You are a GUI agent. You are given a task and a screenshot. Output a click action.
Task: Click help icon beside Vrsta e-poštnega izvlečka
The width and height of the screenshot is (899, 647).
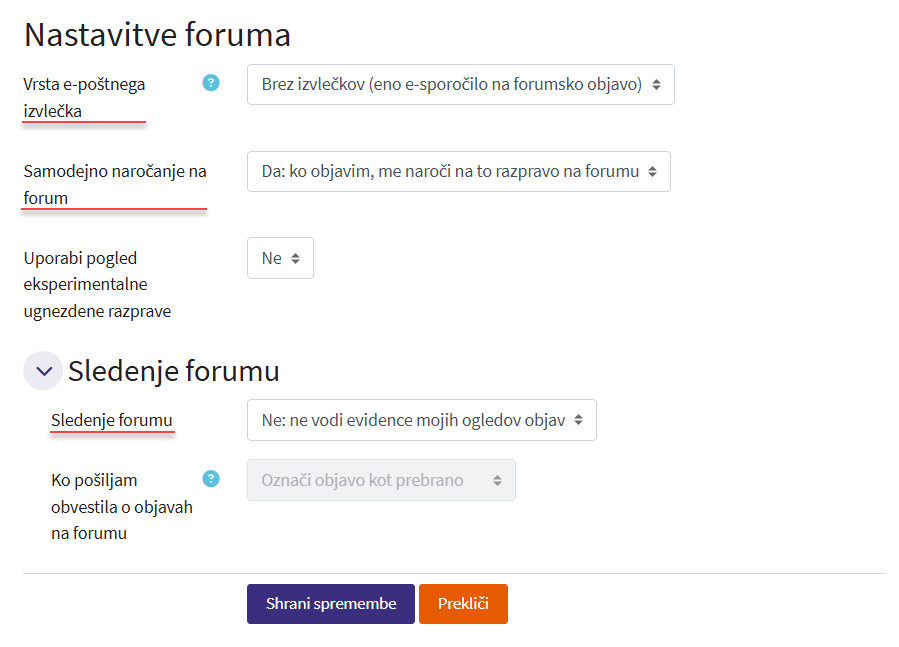point(211,83)
